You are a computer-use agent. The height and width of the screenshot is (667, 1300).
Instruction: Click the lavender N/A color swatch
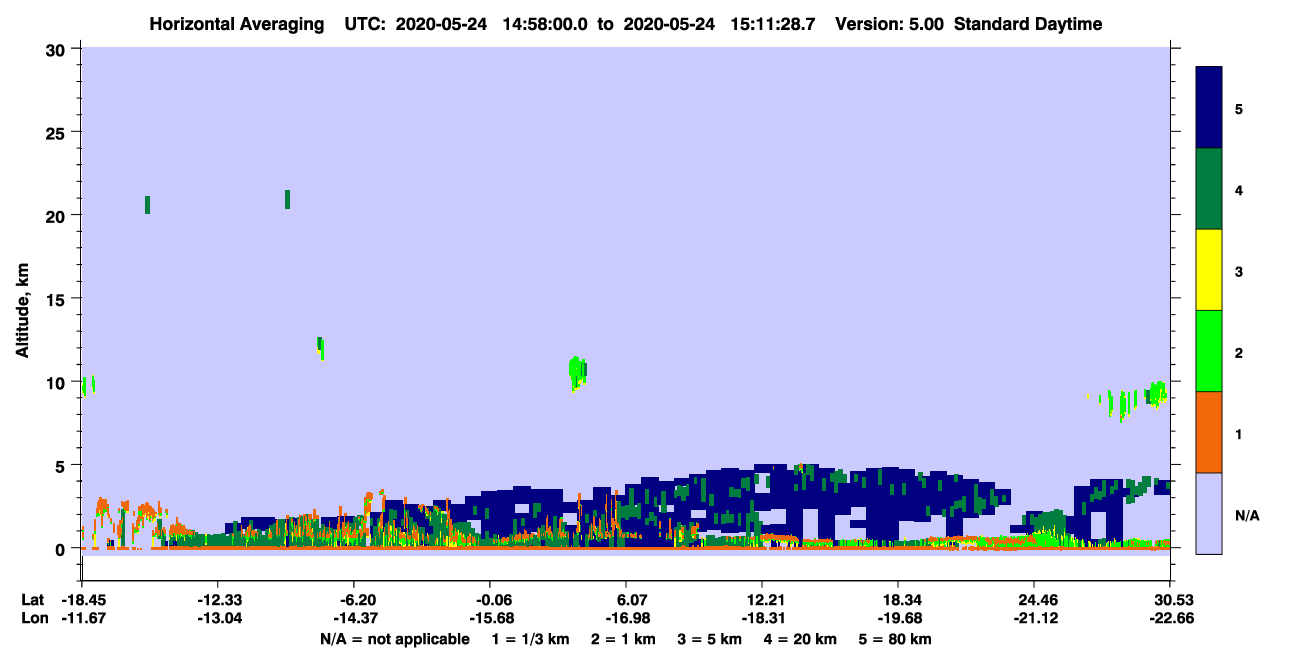(1209, 513)
